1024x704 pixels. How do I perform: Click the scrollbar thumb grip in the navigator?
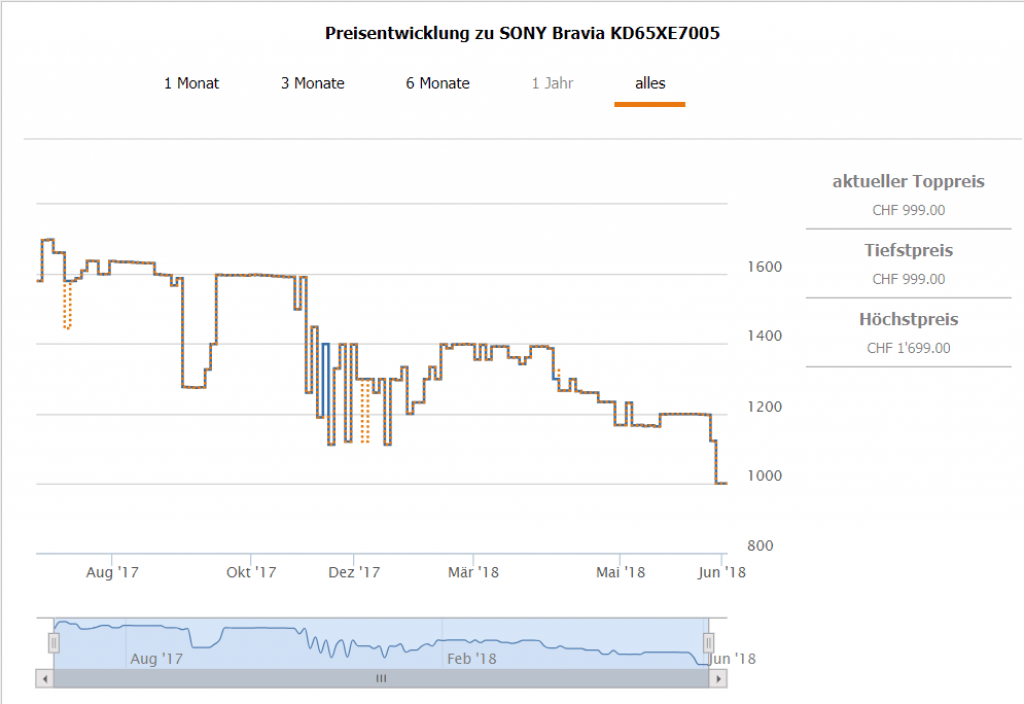[x=380, y=678]
